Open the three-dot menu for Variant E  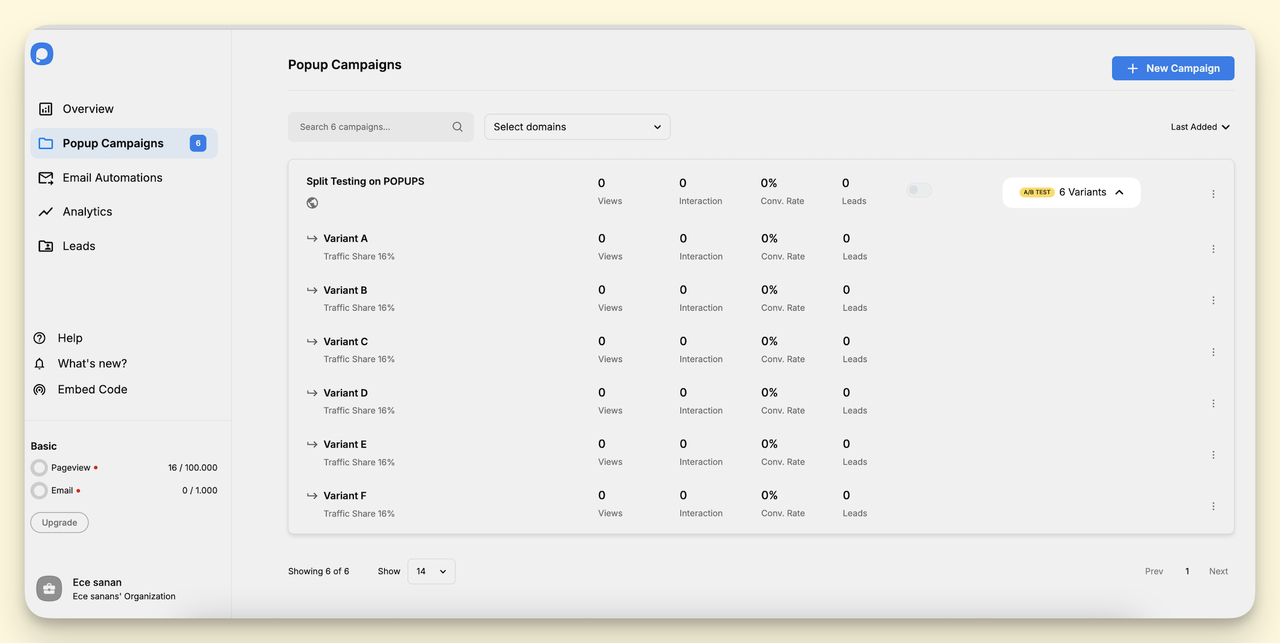(x=1213, y=455)
